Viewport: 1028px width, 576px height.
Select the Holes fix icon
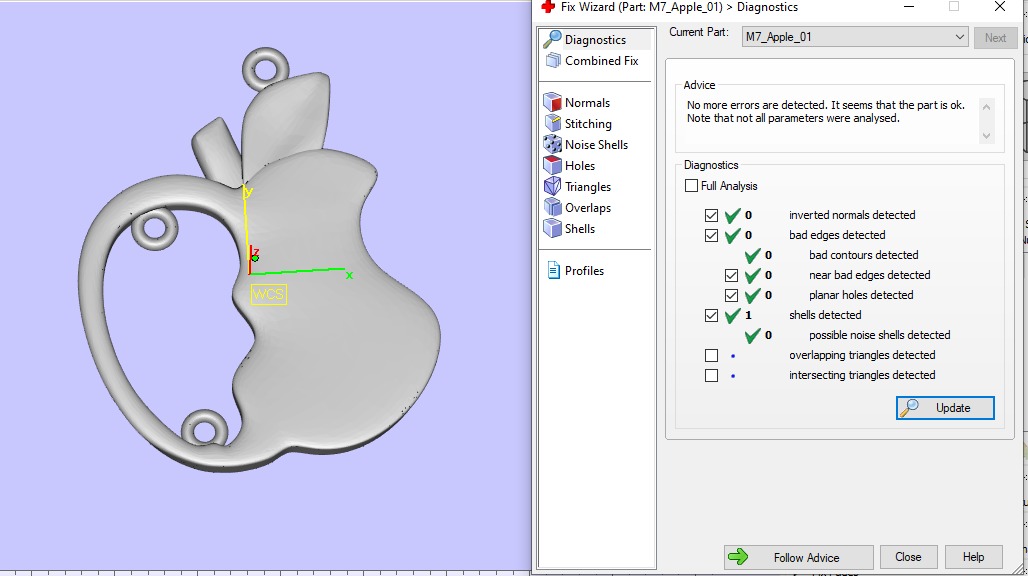553,165
